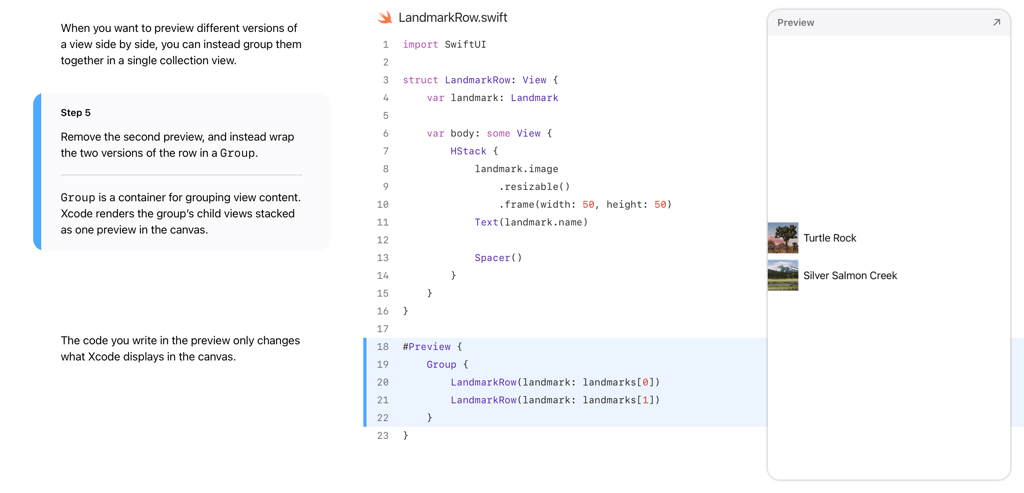Click the landmarks[1] LandmarkRow code line
The image size is (1024, 493).
[x=554, y=400]
